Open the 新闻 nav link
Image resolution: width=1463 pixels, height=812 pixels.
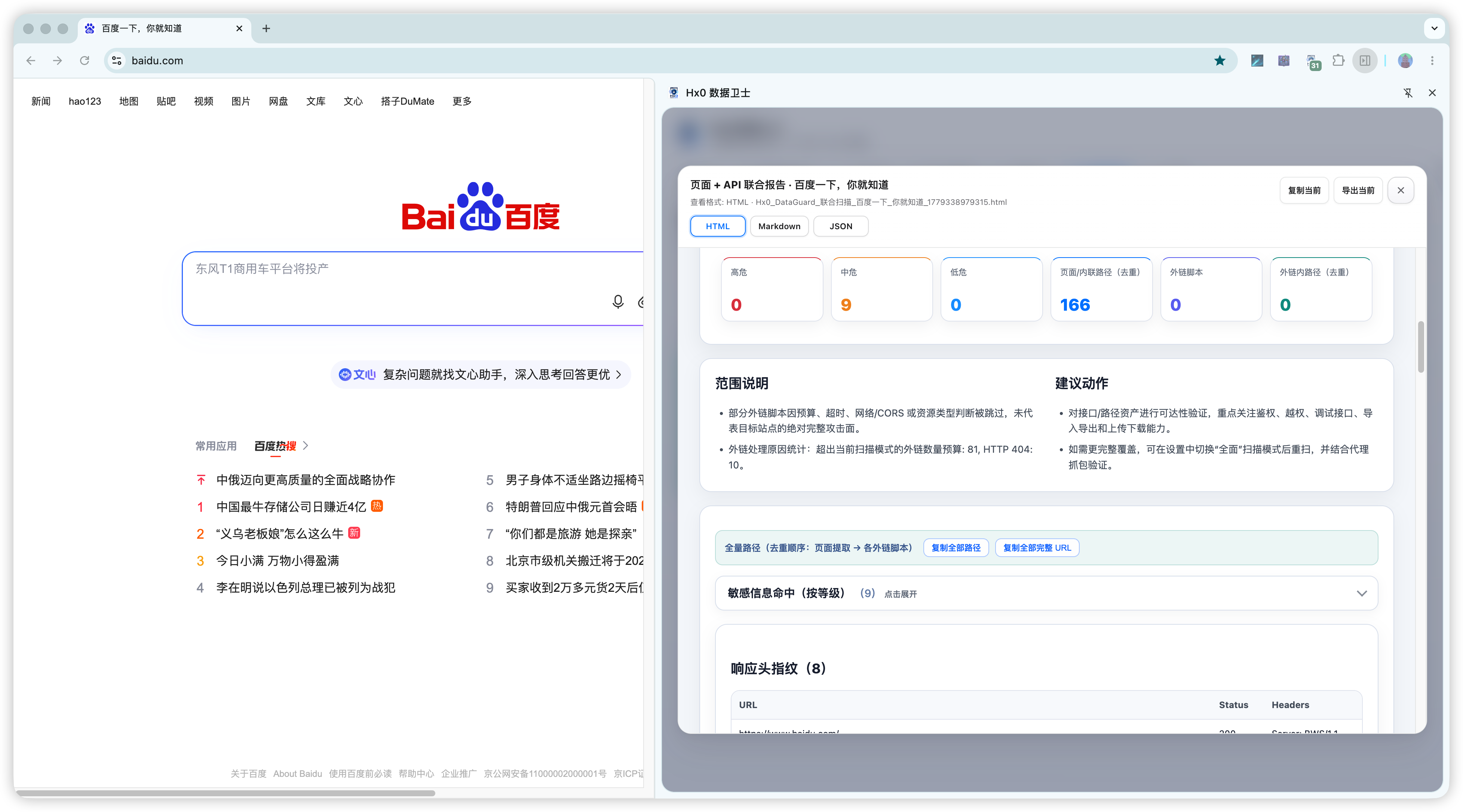point(41,101)
